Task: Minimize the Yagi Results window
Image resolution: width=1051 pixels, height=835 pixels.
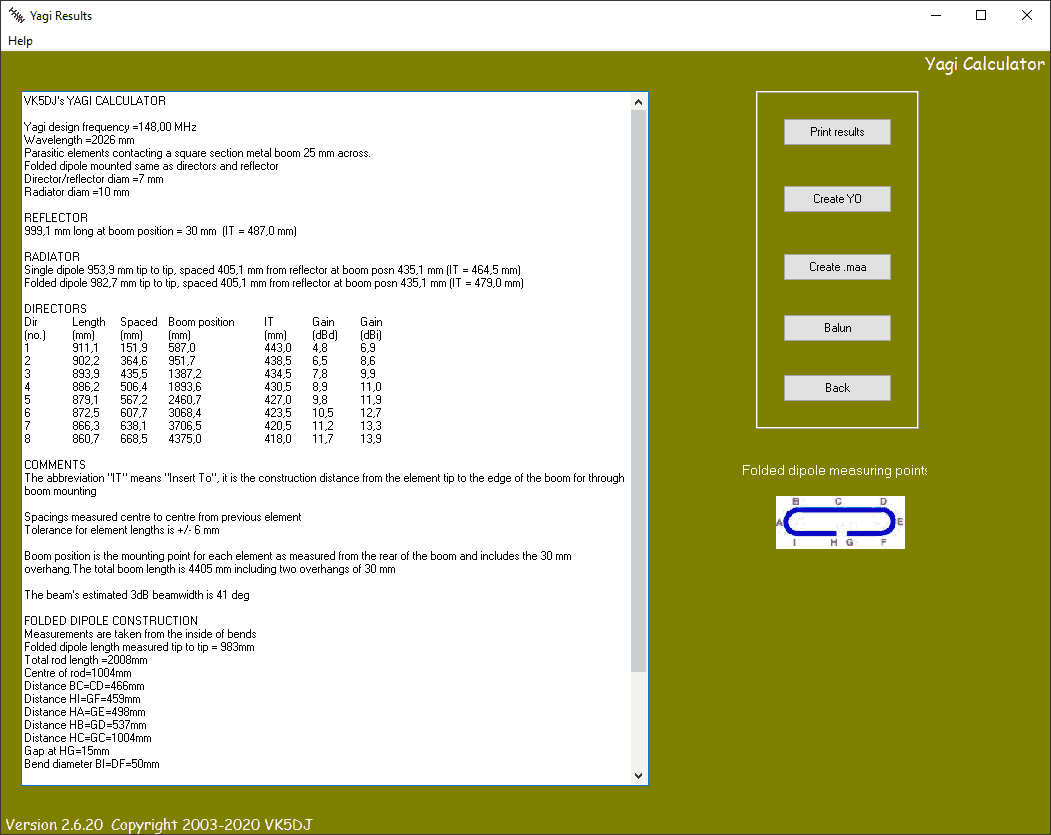Action: click(x=936, y=15)
